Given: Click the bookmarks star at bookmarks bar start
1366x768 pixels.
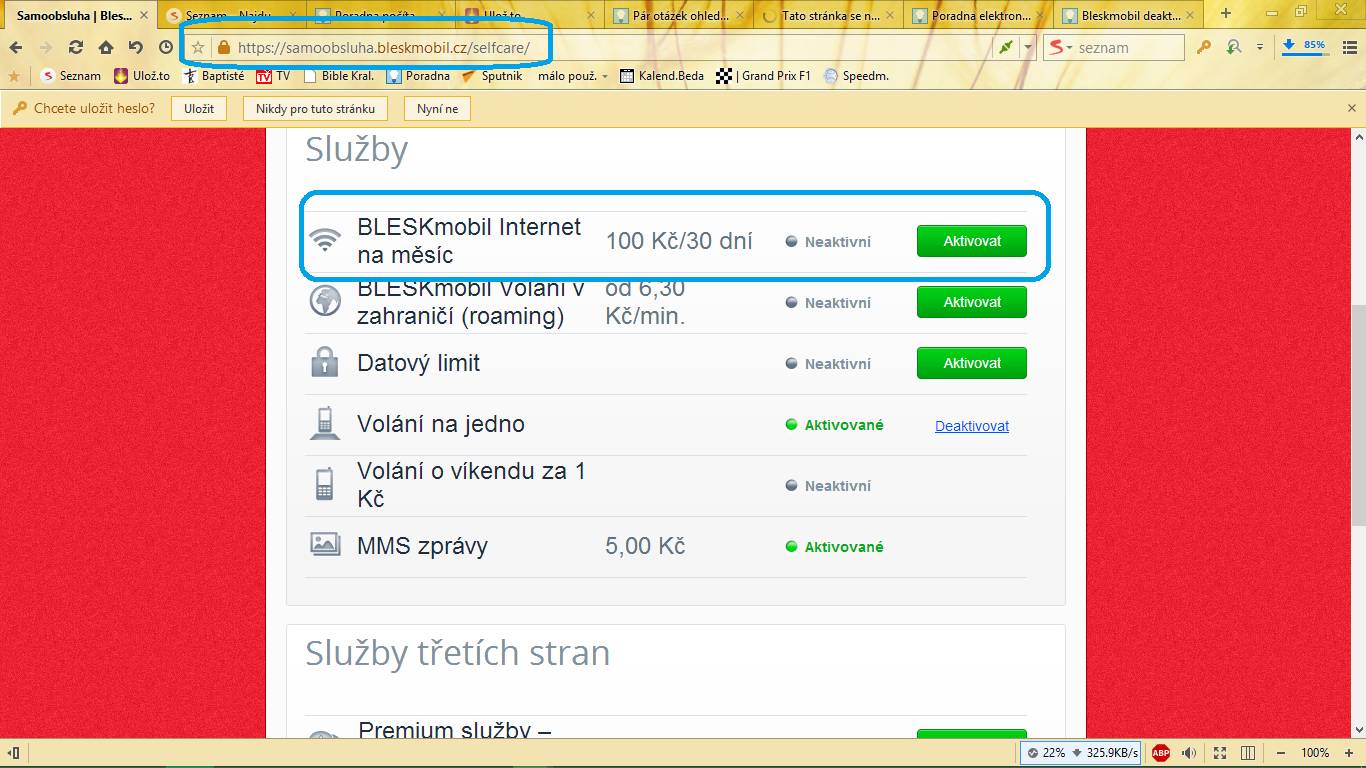Looking at the screenshot, I should pos(14,76).
